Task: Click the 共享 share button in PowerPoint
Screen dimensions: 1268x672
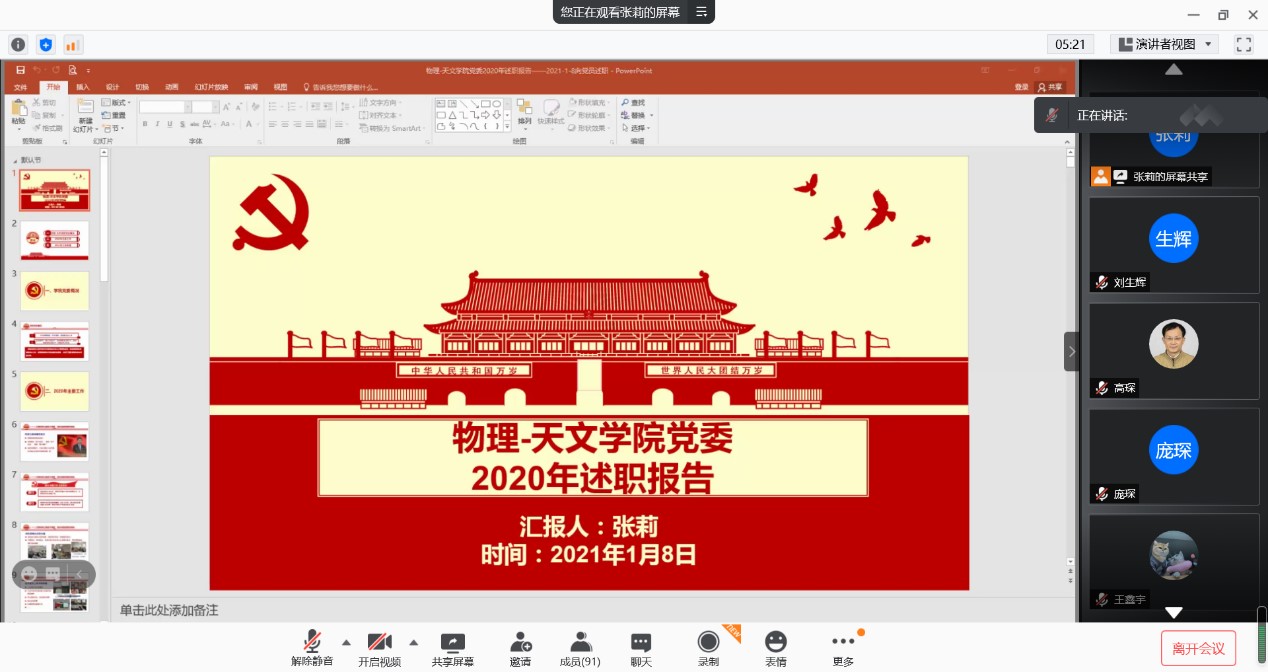Action: (1049, 88)
